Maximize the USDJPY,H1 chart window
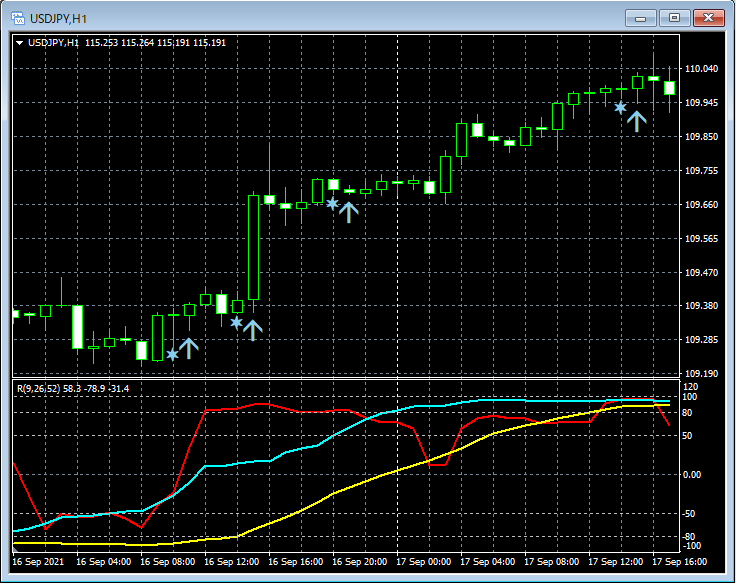The image size is (737, 583). point(674,18)
